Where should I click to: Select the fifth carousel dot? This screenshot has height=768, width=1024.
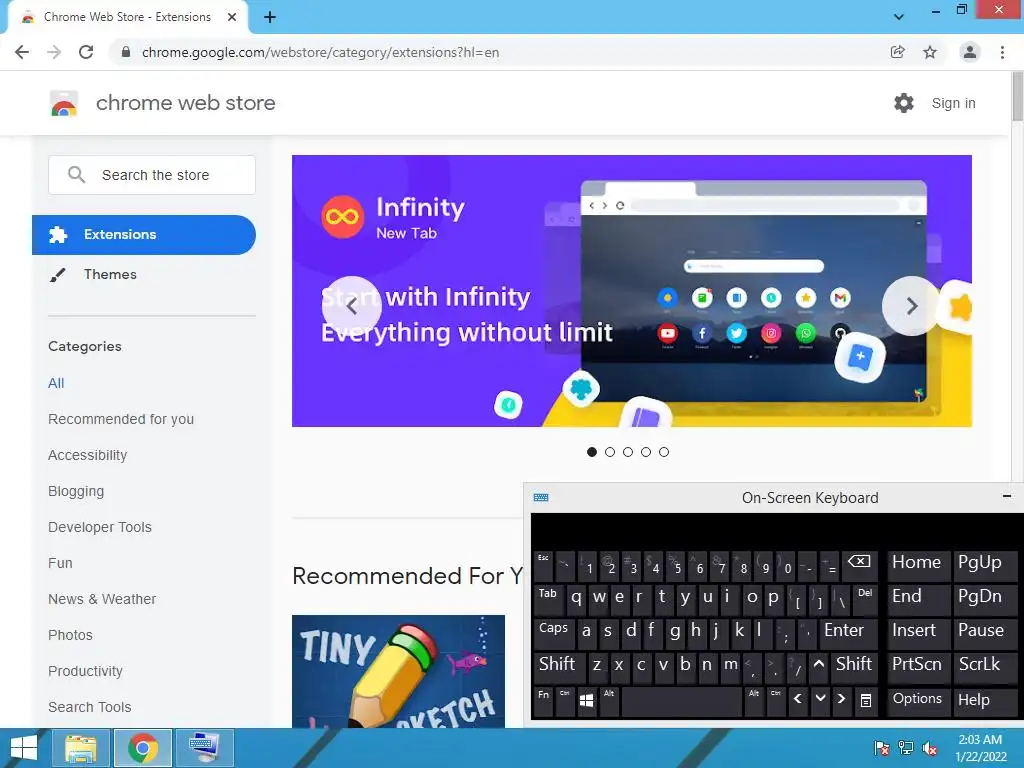coord(664,452)
